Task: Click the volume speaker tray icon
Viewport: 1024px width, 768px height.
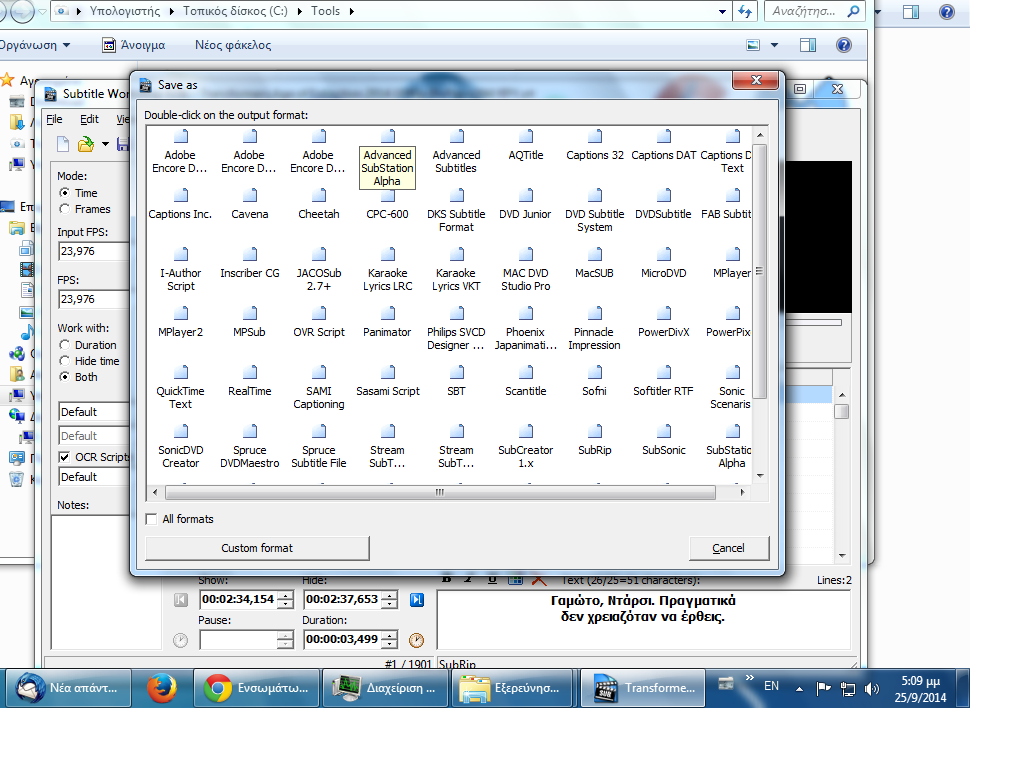Action: pos(871,688)
